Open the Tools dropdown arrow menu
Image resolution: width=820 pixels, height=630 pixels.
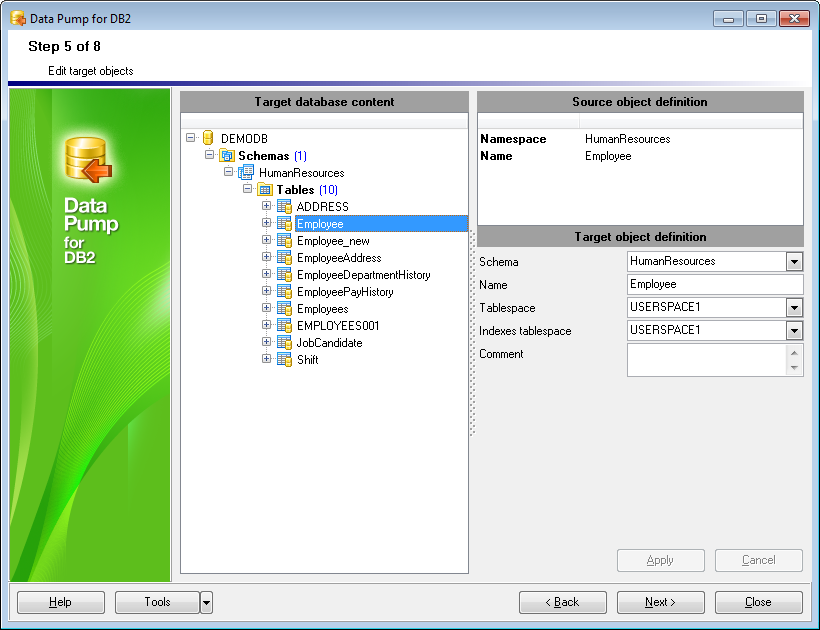pos(206,602)
